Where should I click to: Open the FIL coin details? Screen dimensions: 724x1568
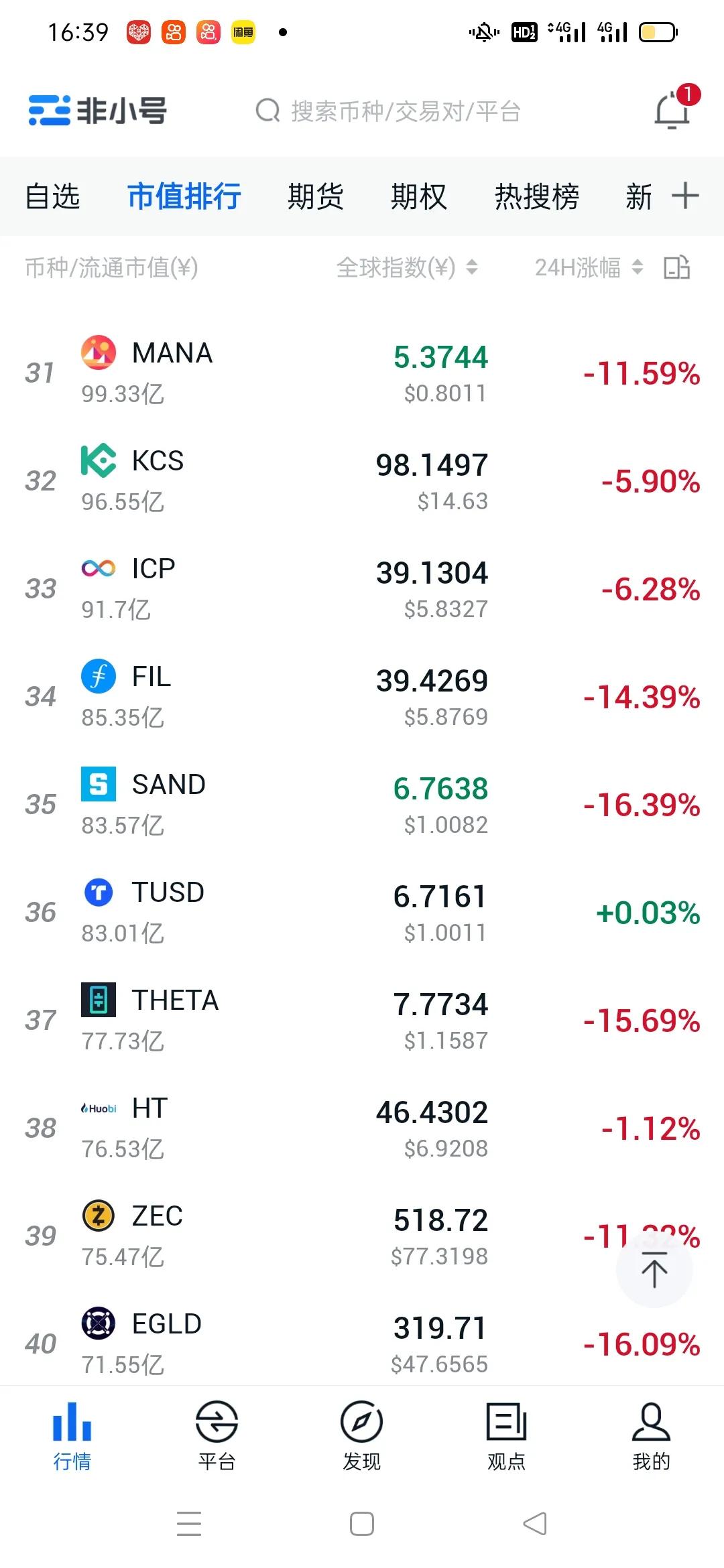tap(362, 696)
